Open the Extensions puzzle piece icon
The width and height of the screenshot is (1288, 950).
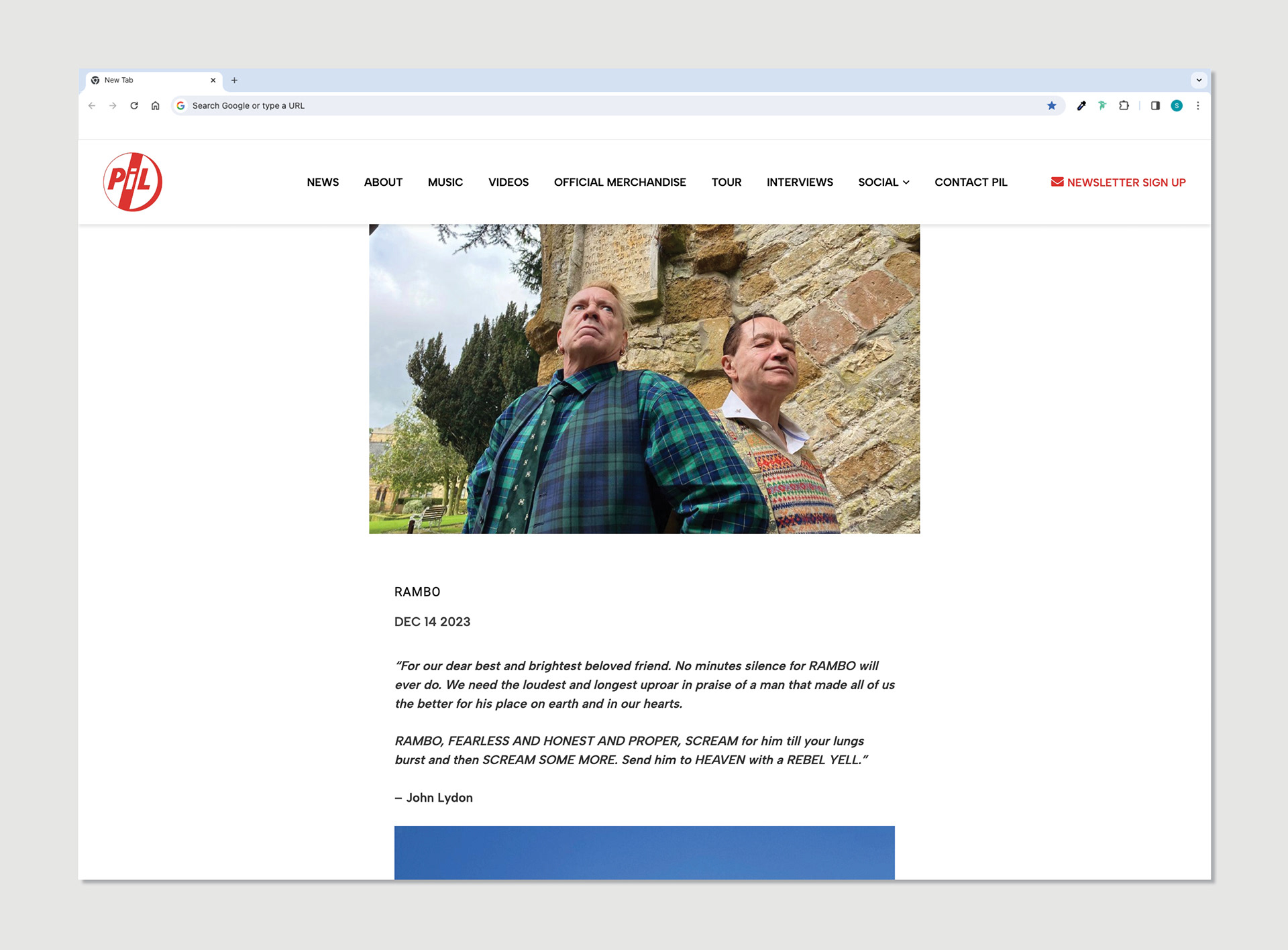coord(1124,105)
